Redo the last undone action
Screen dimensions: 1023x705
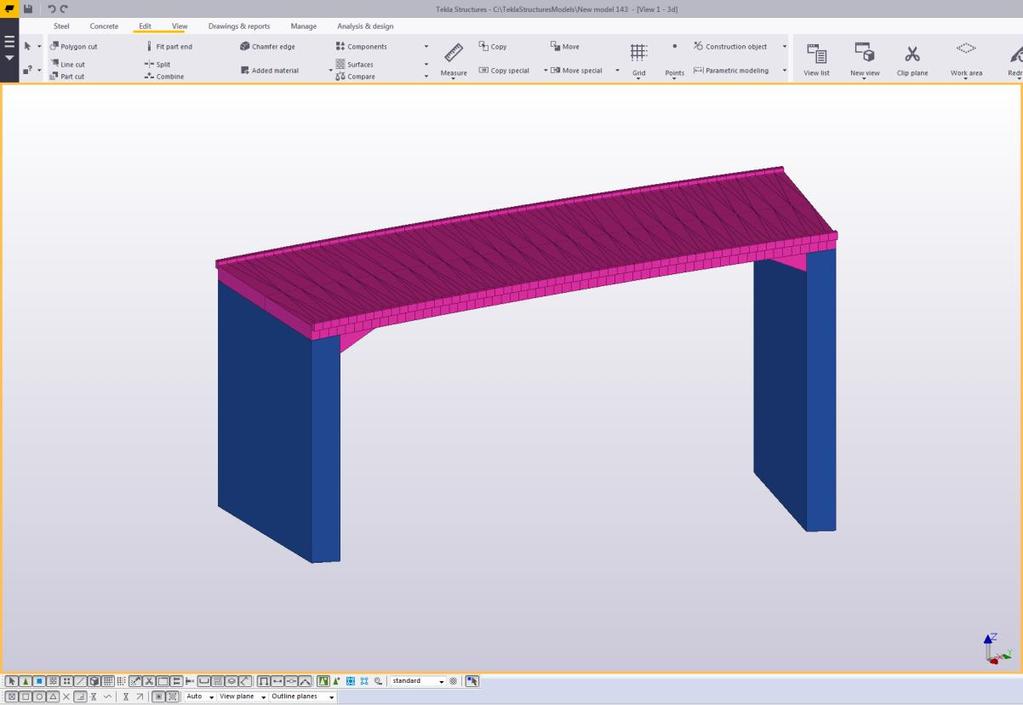click(63, 8)
